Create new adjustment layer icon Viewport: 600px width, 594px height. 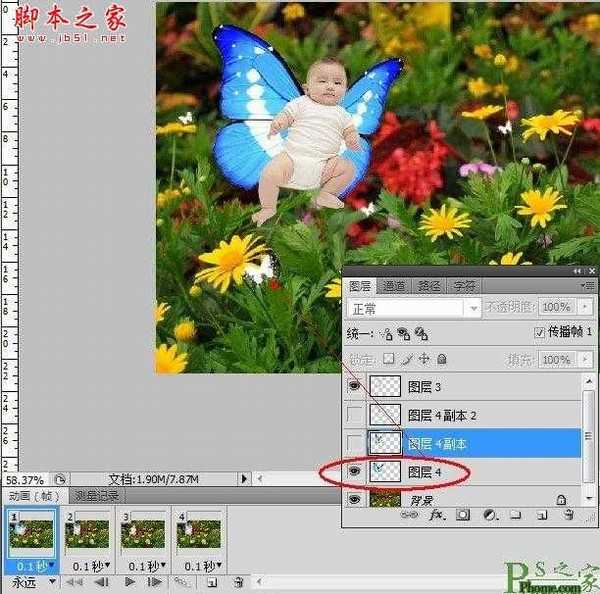click(490, 516)
